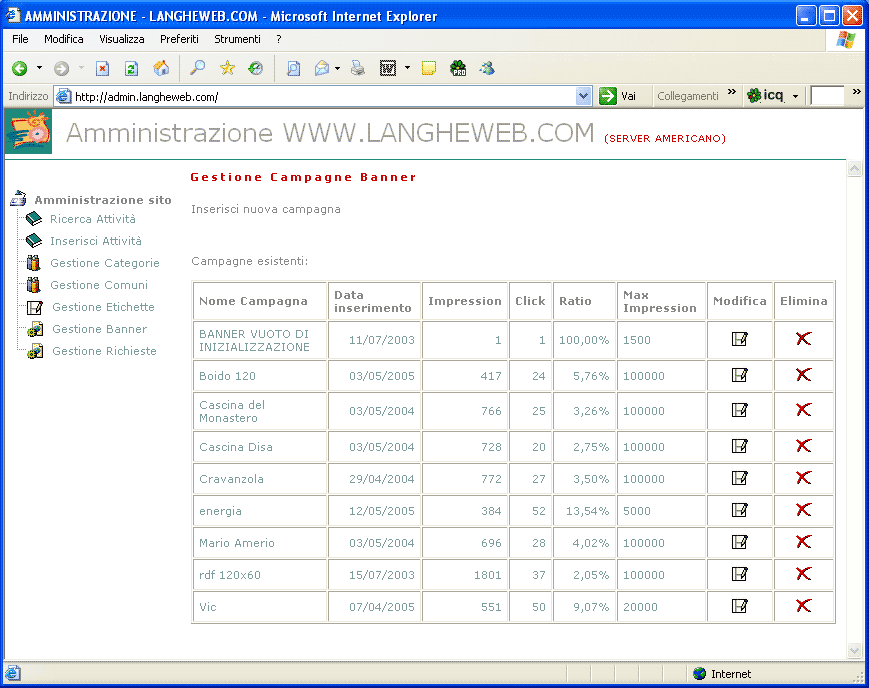Click the Amministrazione sito tree root
Screen dimensions: 869x688
coord(103,200)
